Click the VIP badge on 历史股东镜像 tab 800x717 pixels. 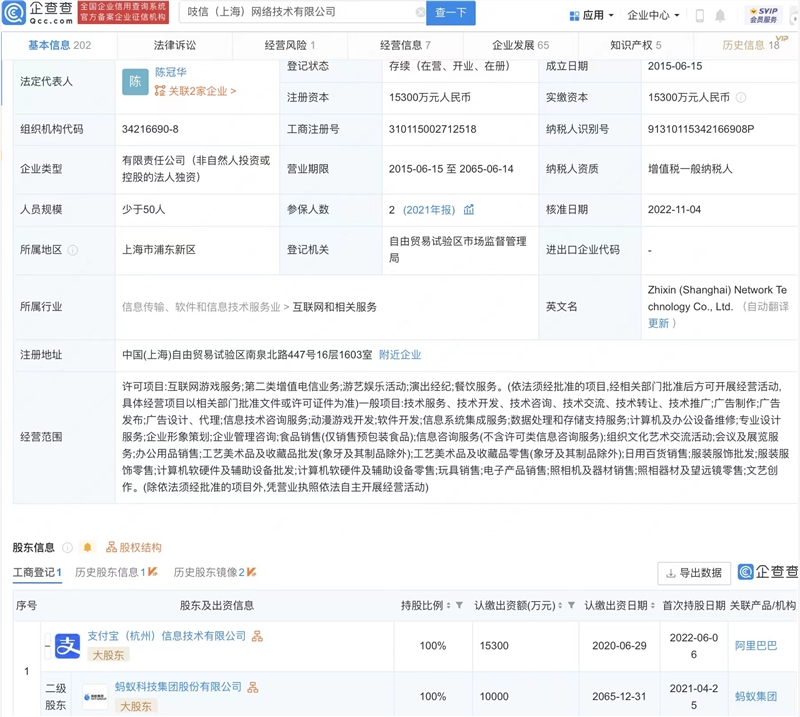pyautogui.click(x=251, y=572)
